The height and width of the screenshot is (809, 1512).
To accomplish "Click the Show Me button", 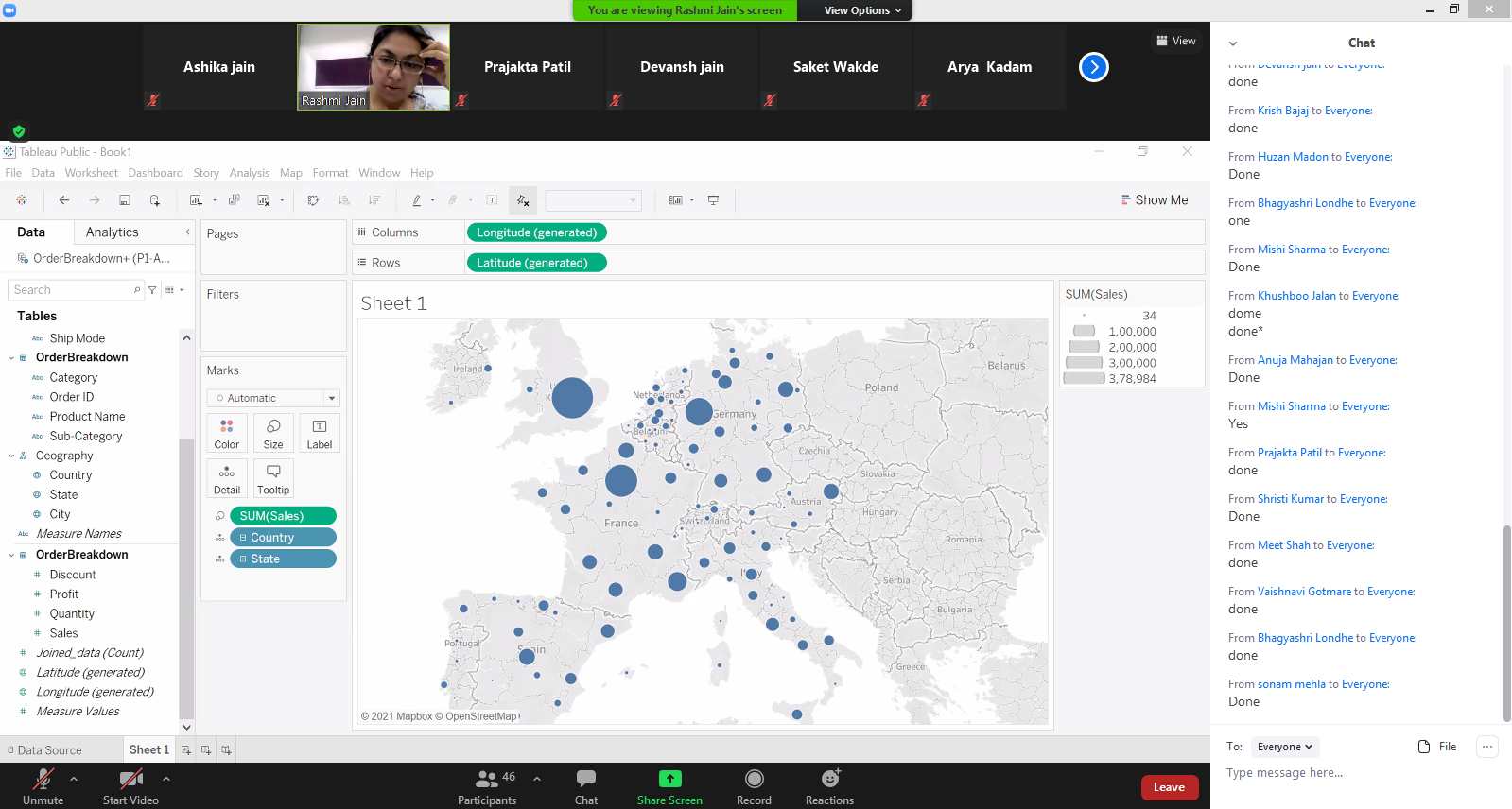I will pyautogui.click(x=1154, y=200).
